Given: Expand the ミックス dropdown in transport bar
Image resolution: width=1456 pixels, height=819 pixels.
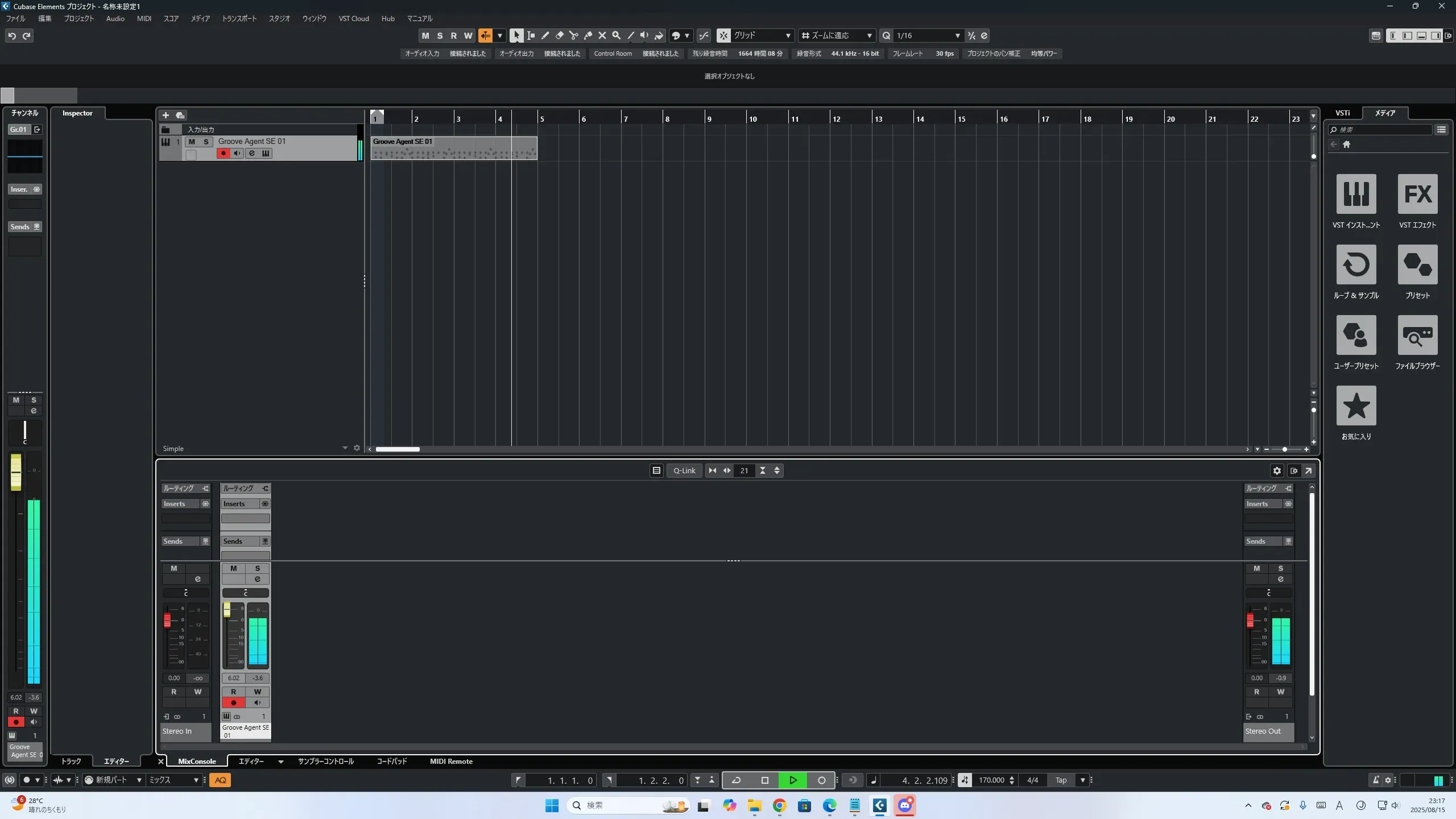Looking at the screenshot, I should (x=196, y=780).
